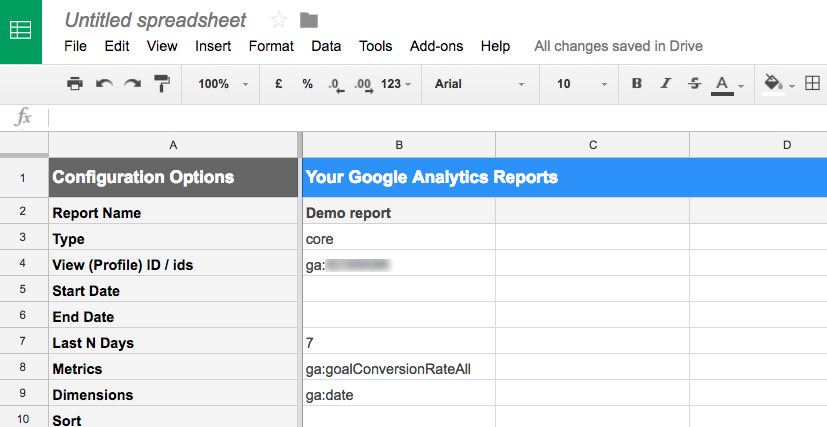827x427 pixels.
Task: Open the Google Sheets home icon
Action: 21,32
